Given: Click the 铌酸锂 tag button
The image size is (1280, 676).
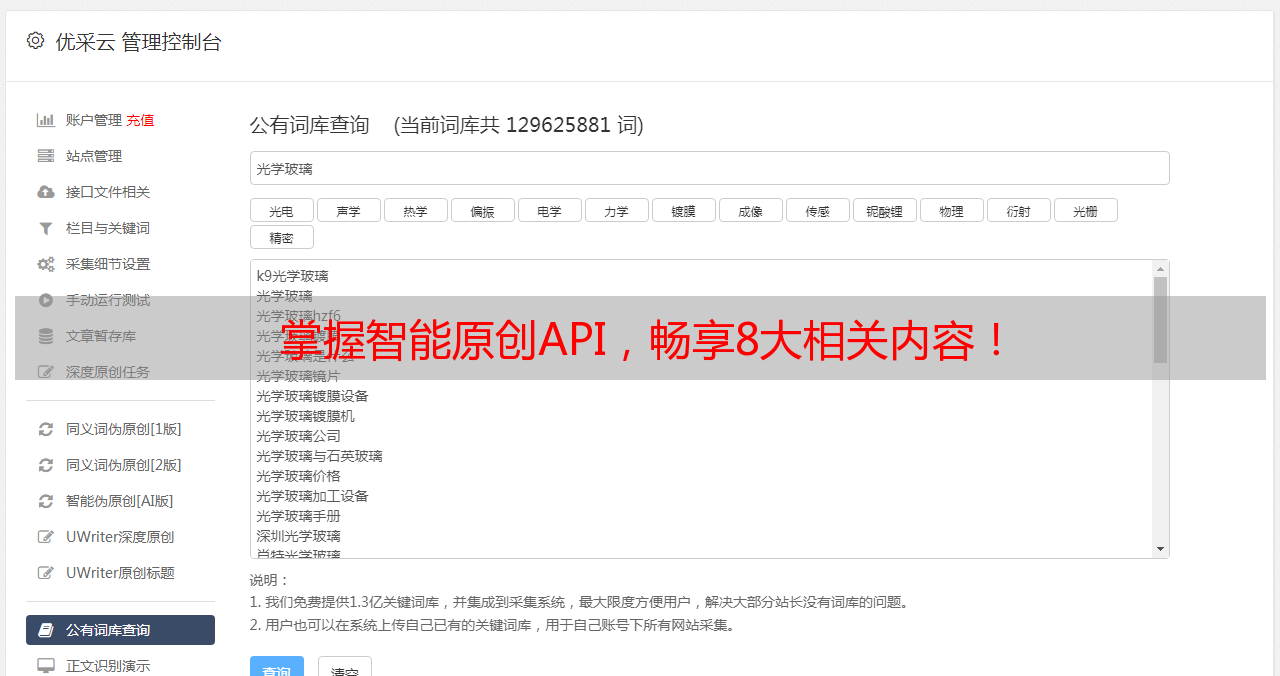Looking at the screenshot, I should [884, 210].
